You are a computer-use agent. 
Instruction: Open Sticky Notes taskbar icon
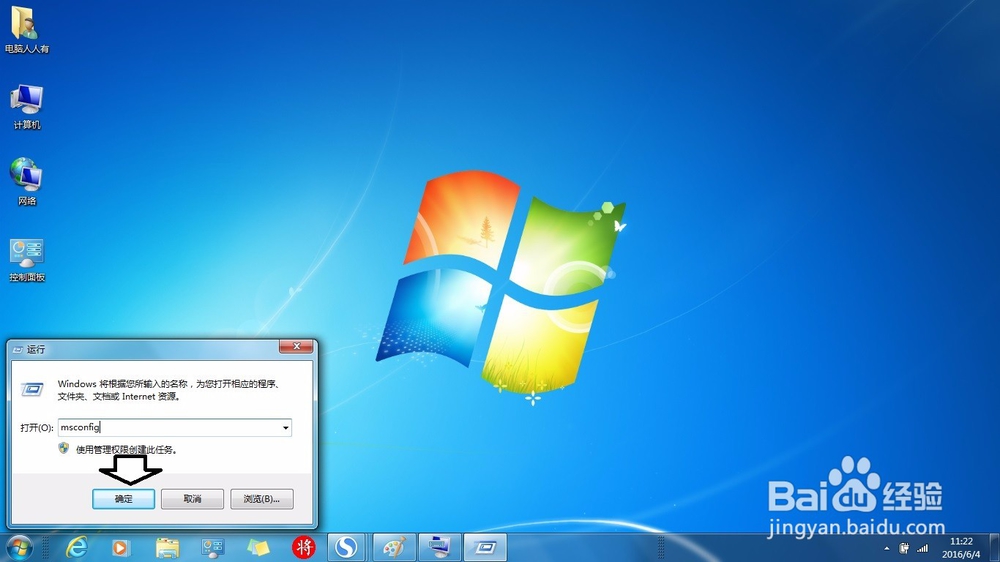coord(258,547)
